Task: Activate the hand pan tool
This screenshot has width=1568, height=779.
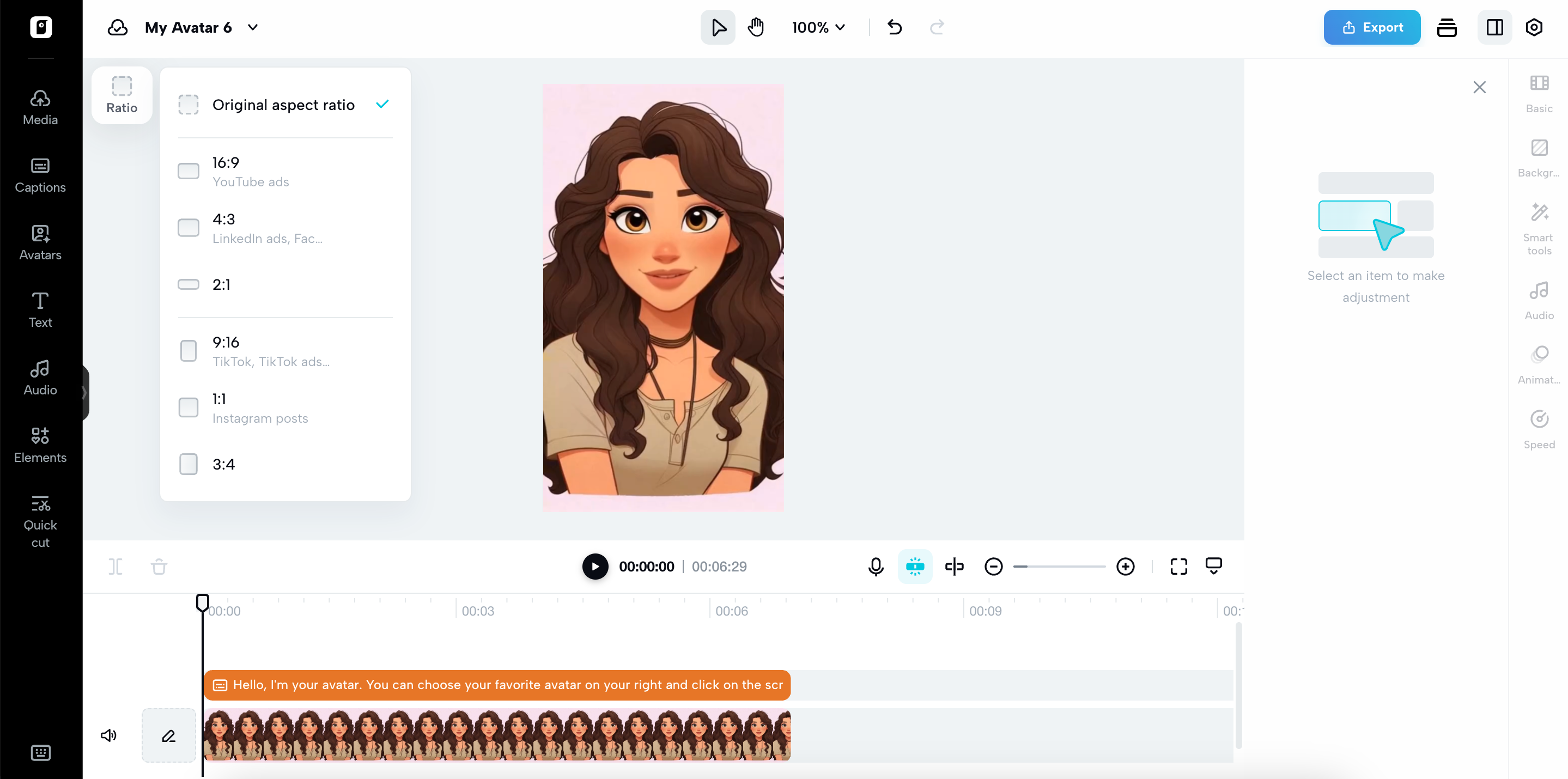Action: click(x=755, y=27)
